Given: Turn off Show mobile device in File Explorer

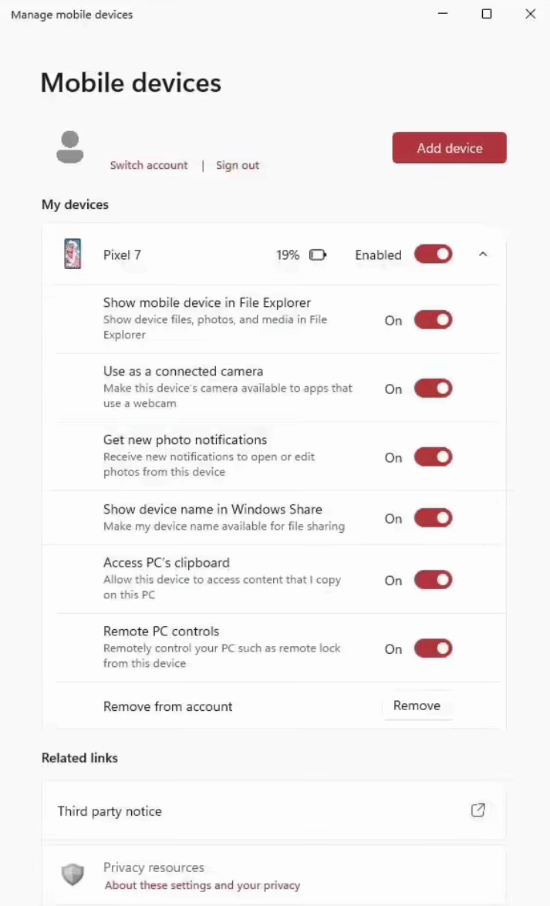Looking at the screenshot, I should [433, 320].
